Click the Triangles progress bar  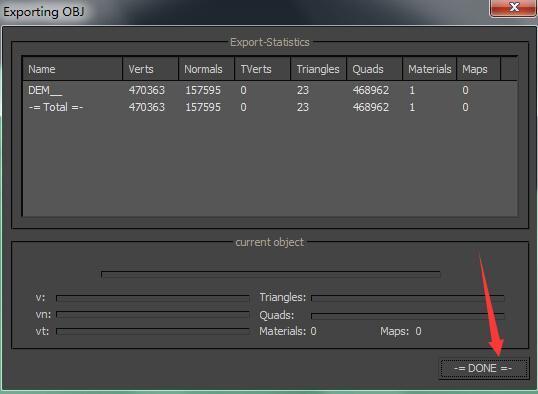coord(408,298)
